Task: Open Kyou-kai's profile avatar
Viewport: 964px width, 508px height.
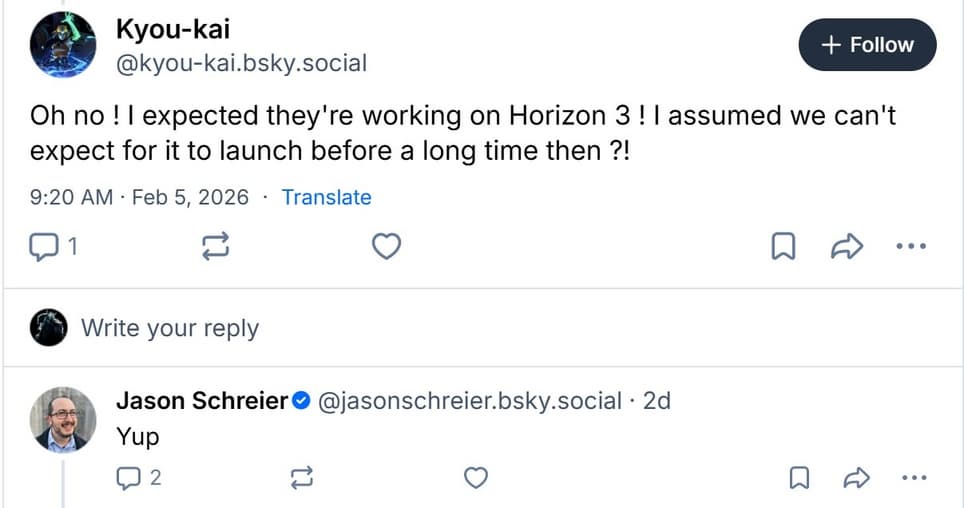Action: (x=63, y=45)
